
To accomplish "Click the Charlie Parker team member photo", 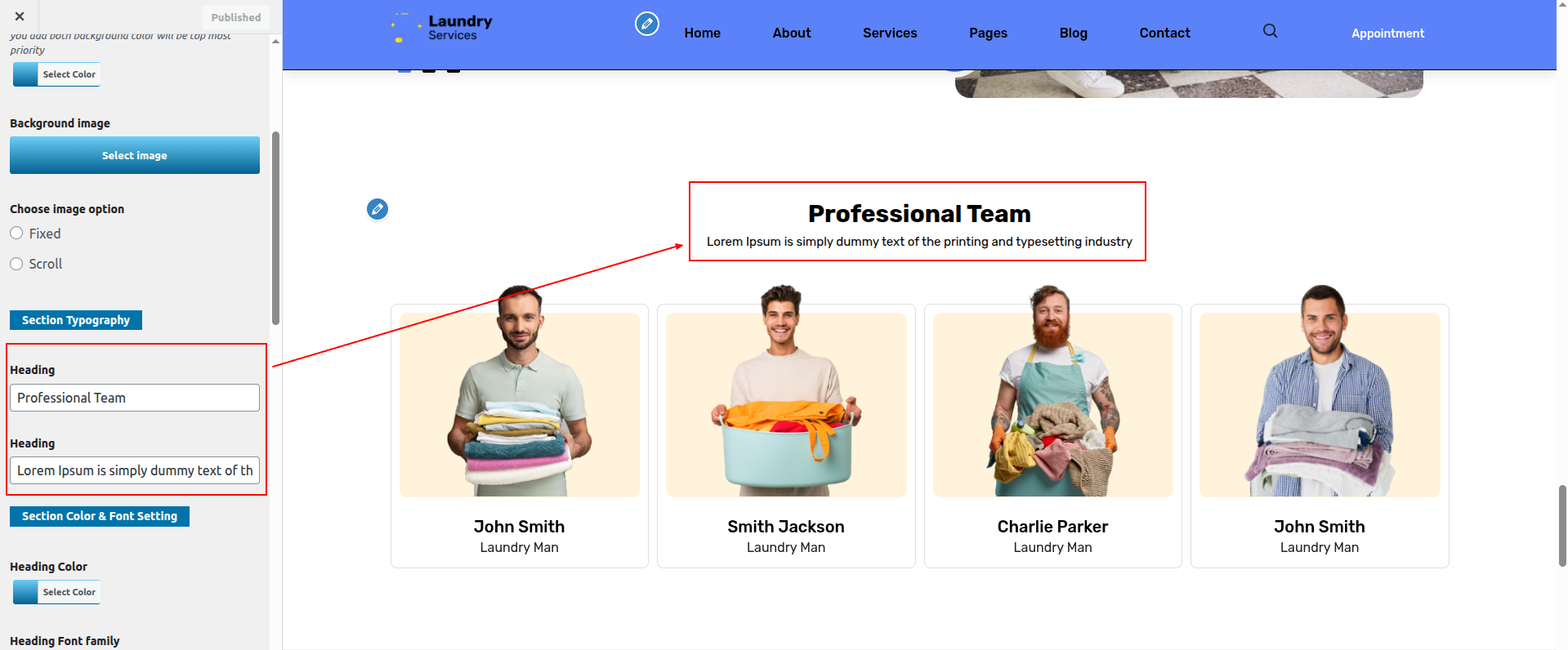I will point(1052,400).
